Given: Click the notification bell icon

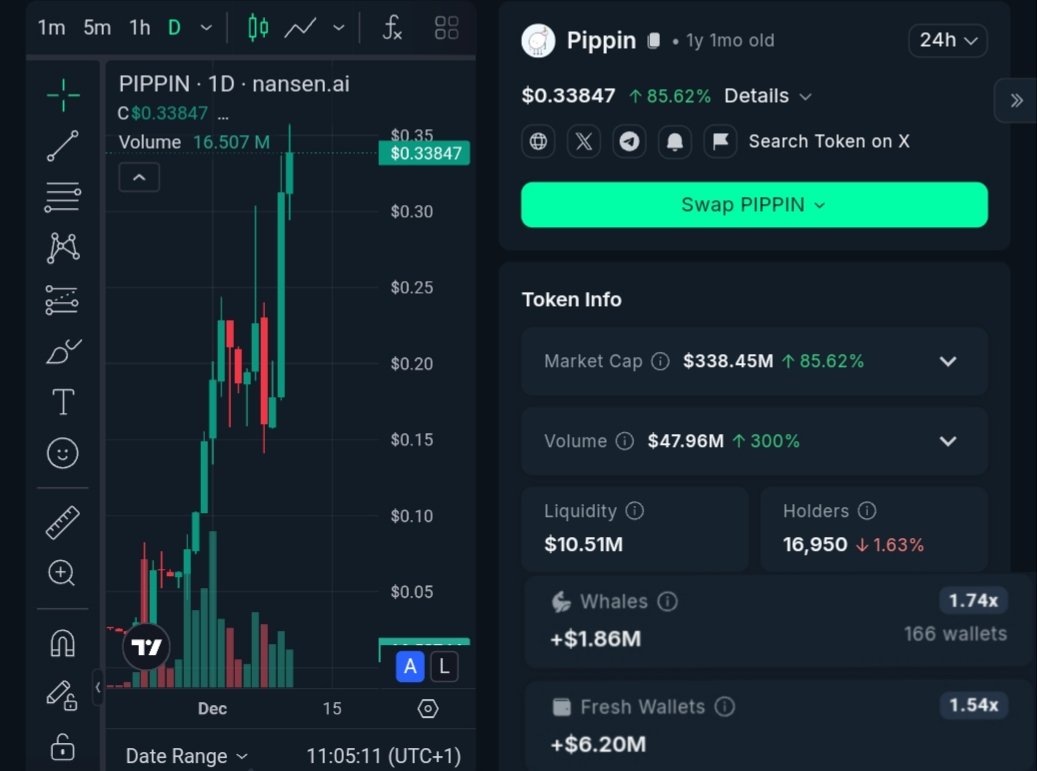Looking at the screenshot, I should pos(675,141).
